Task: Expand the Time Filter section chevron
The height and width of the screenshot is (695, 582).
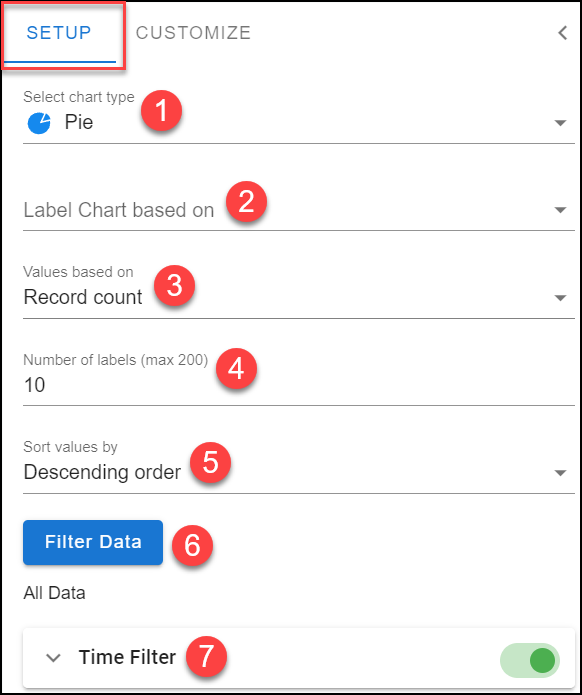Action: pos(54,658)
